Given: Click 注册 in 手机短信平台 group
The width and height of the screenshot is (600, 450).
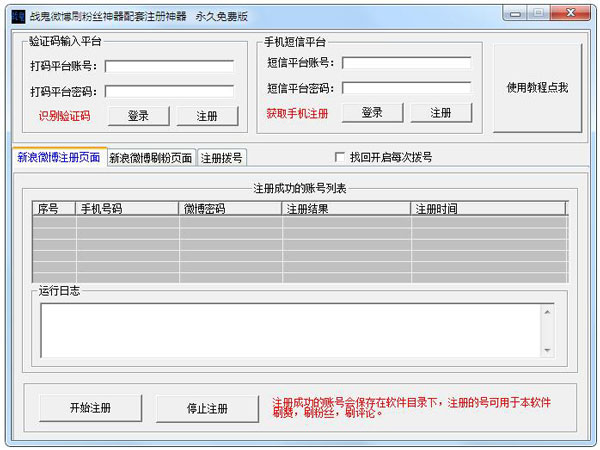Looking at the screenshot, I should [441, 112].
